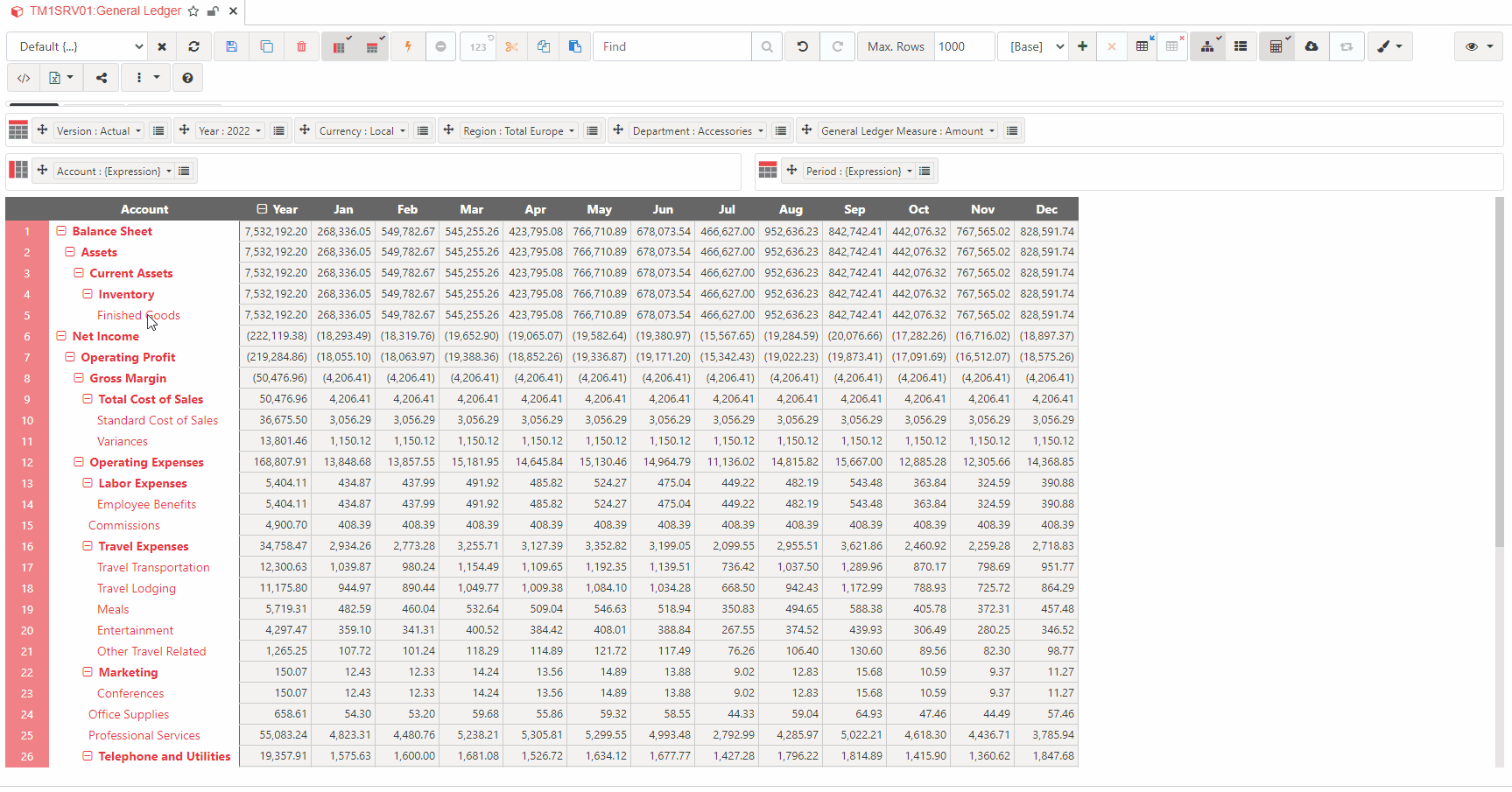Export the grid to Excel
The width and height of the screenshot is (1512, 792).
click(54, 77)
